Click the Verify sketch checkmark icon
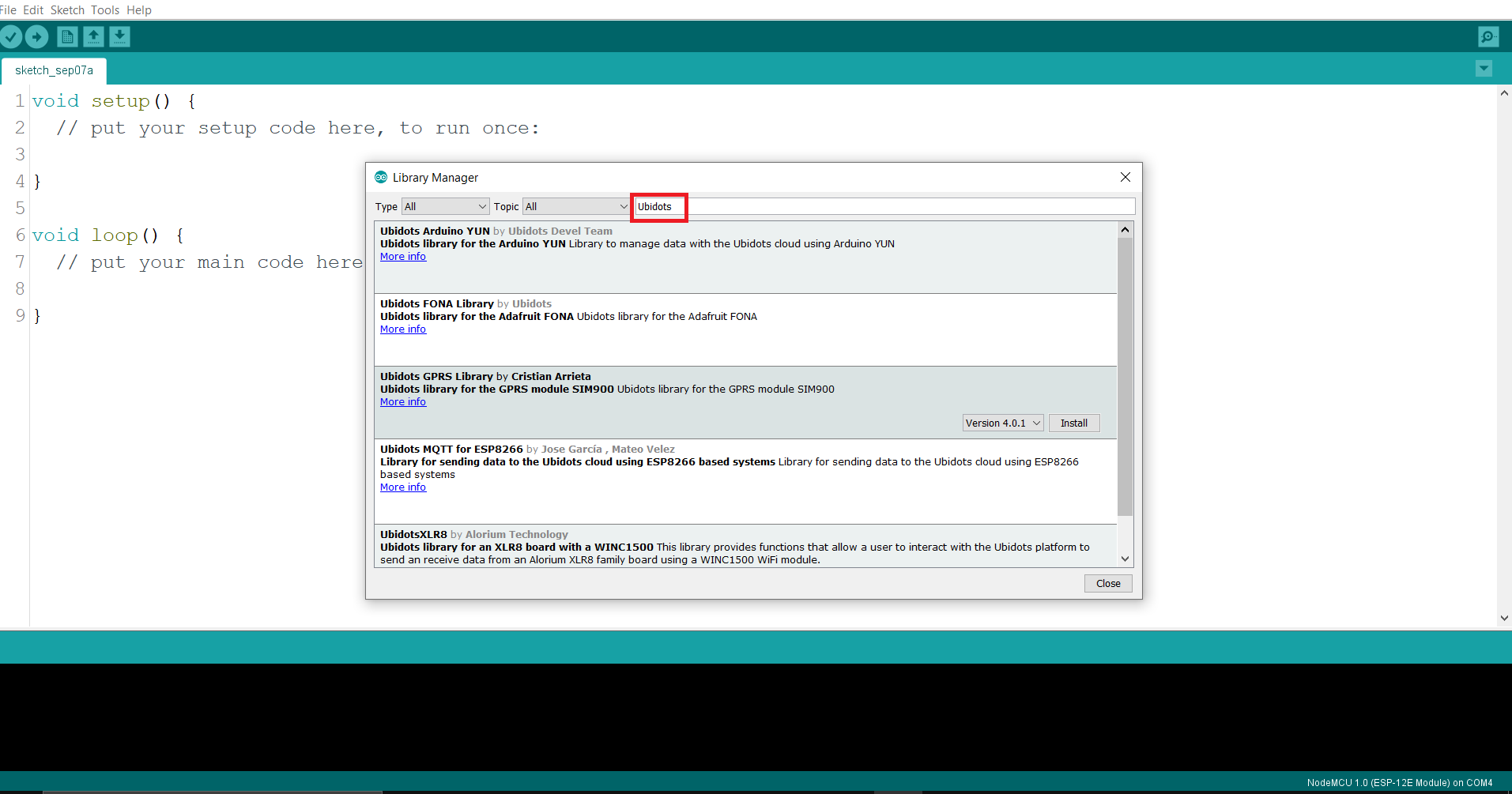 (x=11, y=36)
